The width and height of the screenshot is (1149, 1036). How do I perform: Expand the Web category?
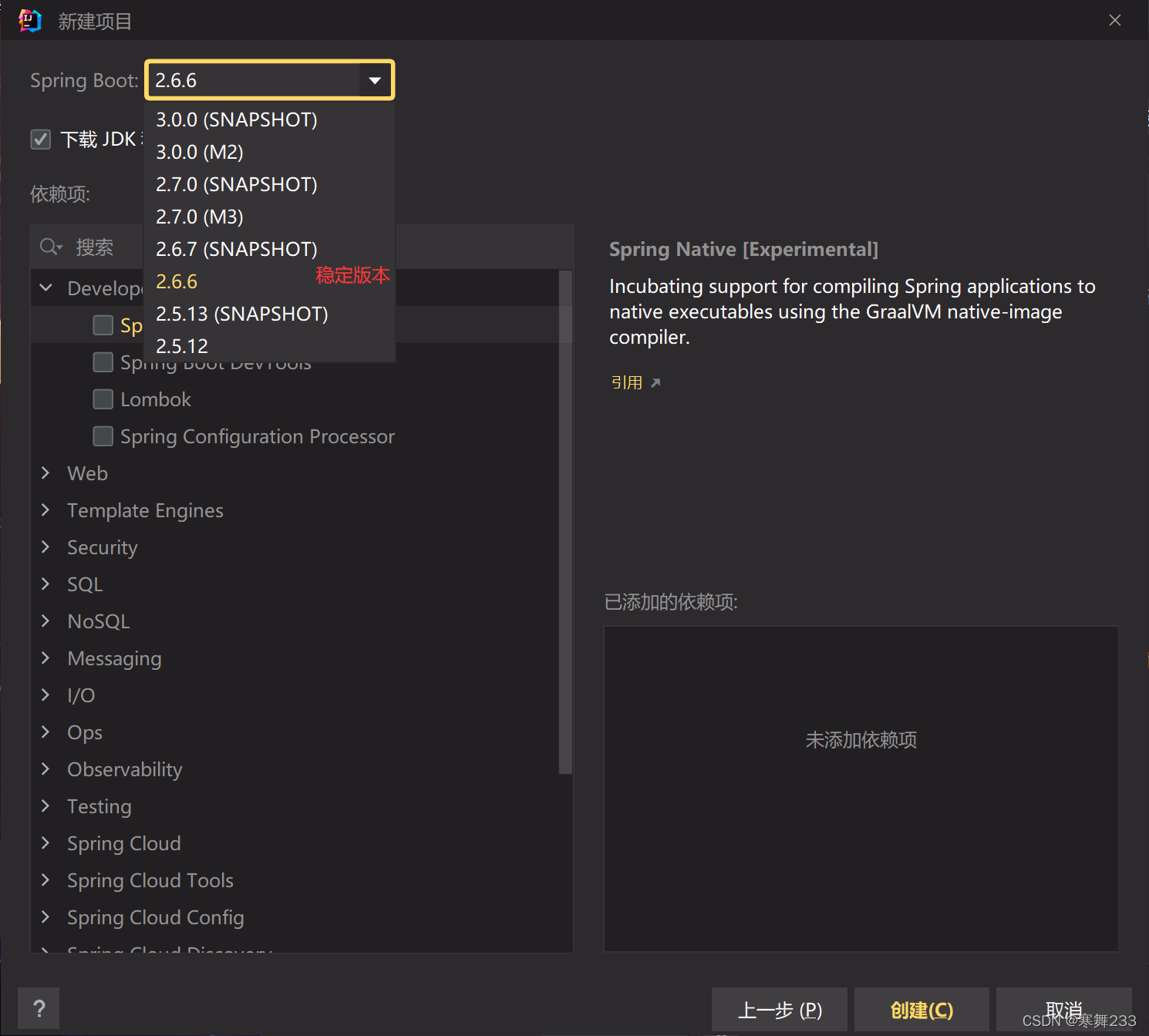[45, 473]
